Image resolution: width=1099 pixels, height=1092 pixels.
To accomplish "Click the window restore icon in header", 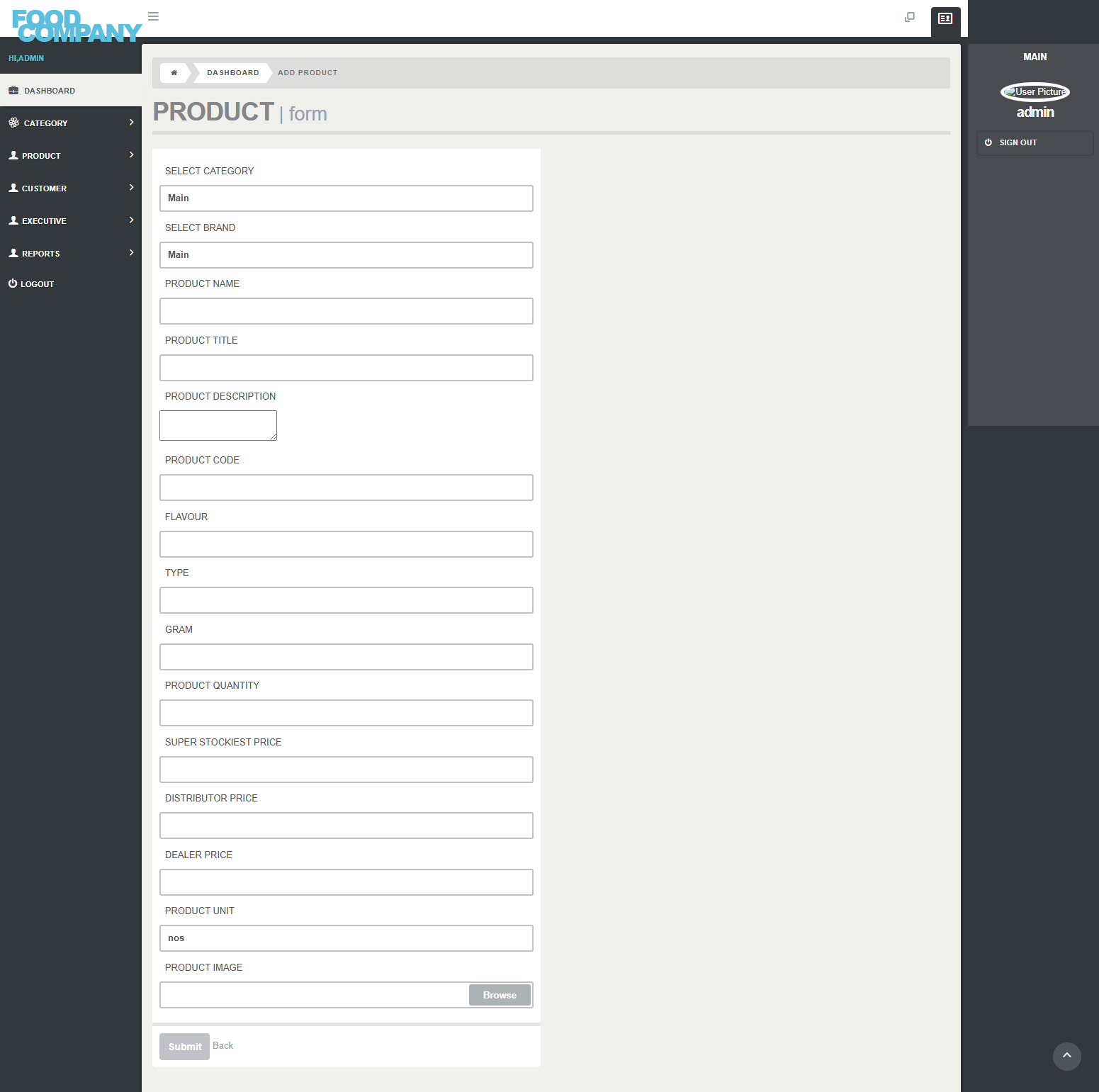I will pos(910,17).
